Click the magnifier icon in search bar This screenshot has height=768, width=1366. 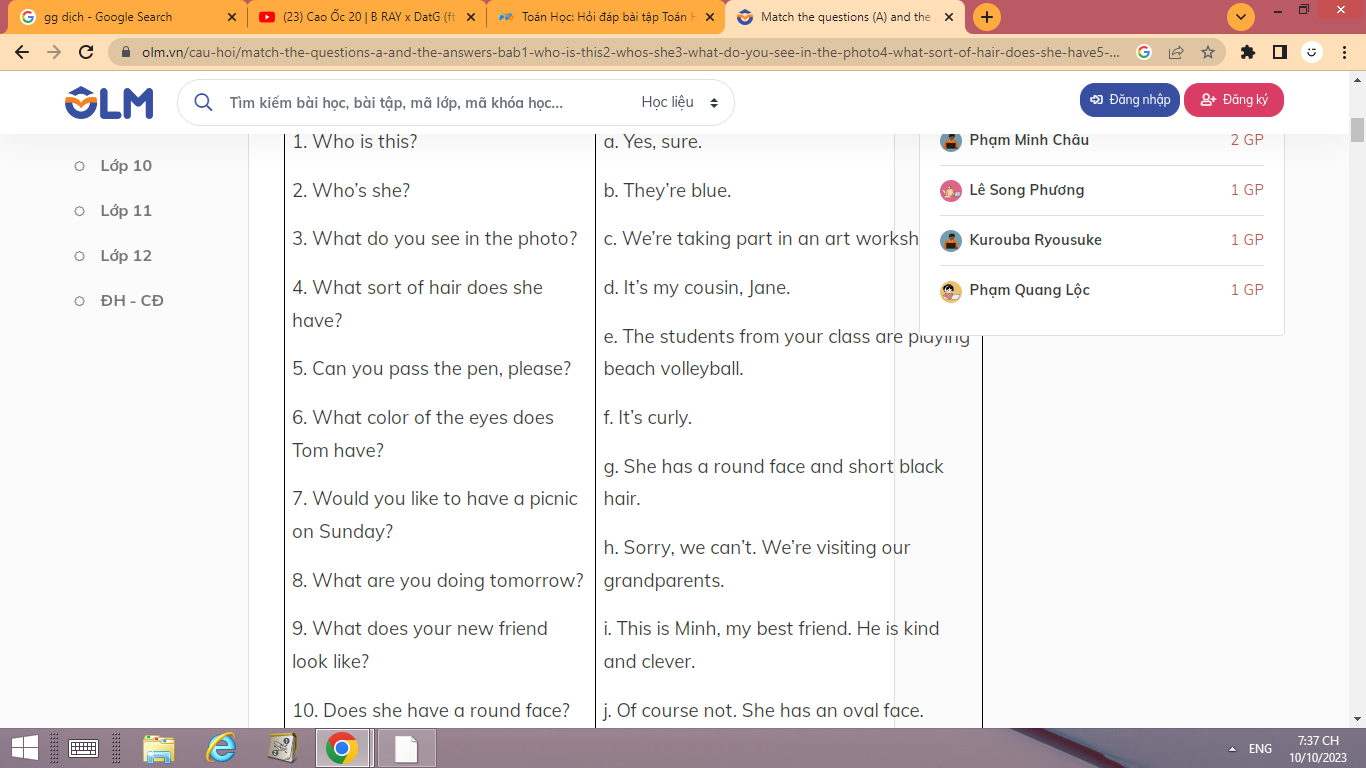203,102
